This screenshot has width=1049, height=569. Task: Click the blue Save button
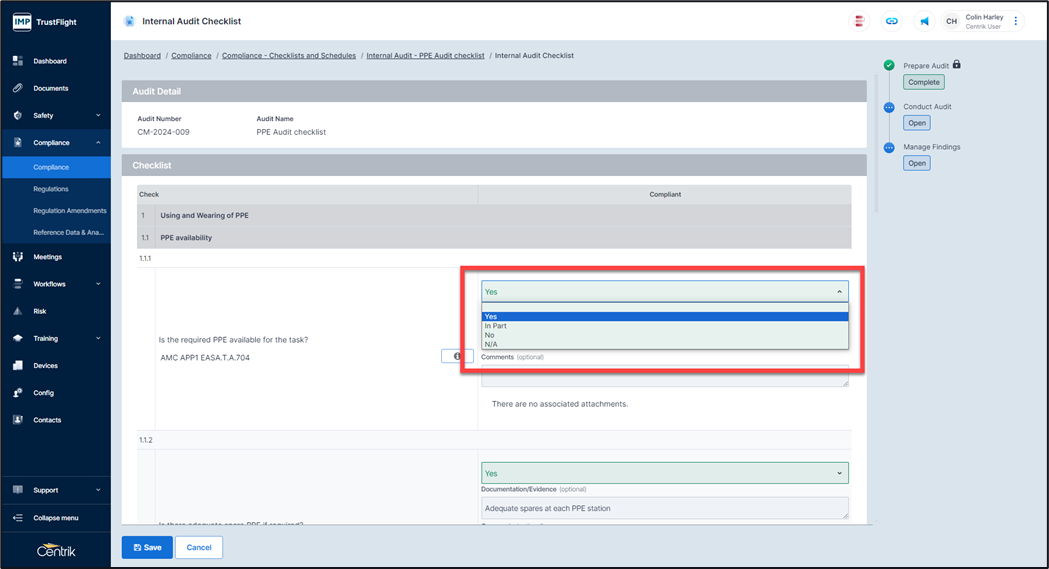click(x=145, y=547)
